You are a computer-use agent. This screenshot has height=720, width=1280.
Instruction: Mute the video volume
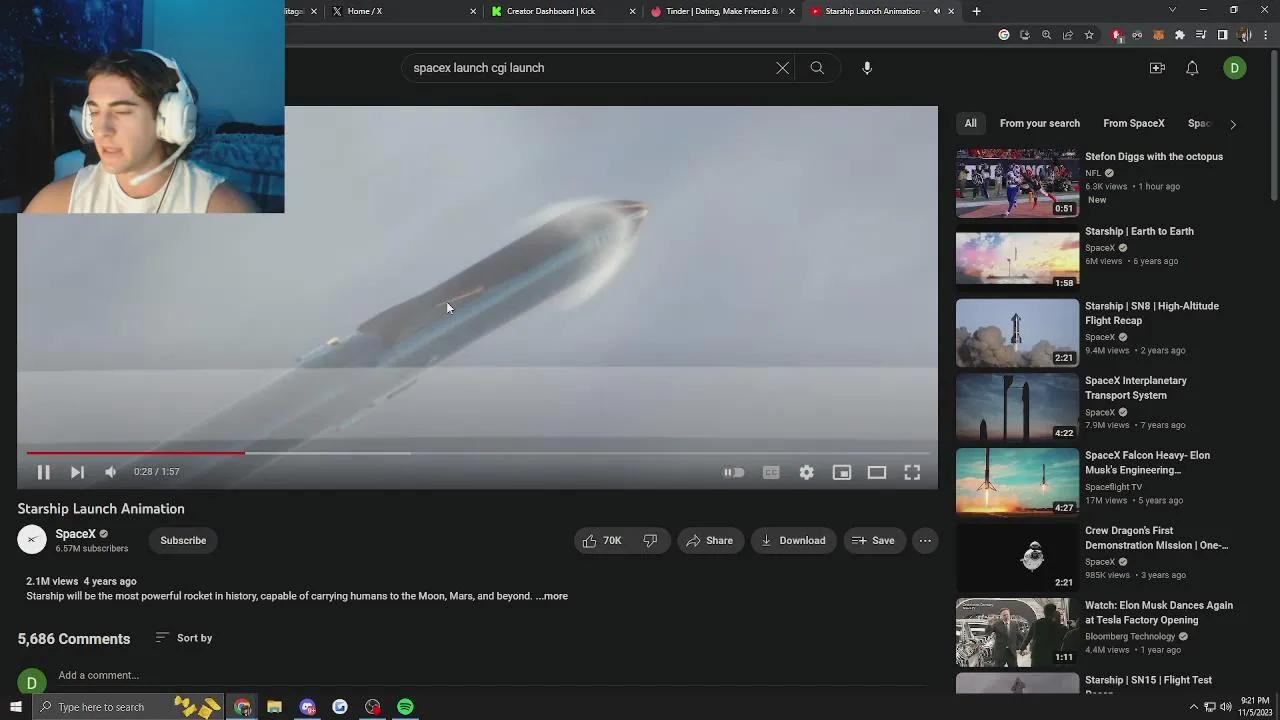pos(111,472)
